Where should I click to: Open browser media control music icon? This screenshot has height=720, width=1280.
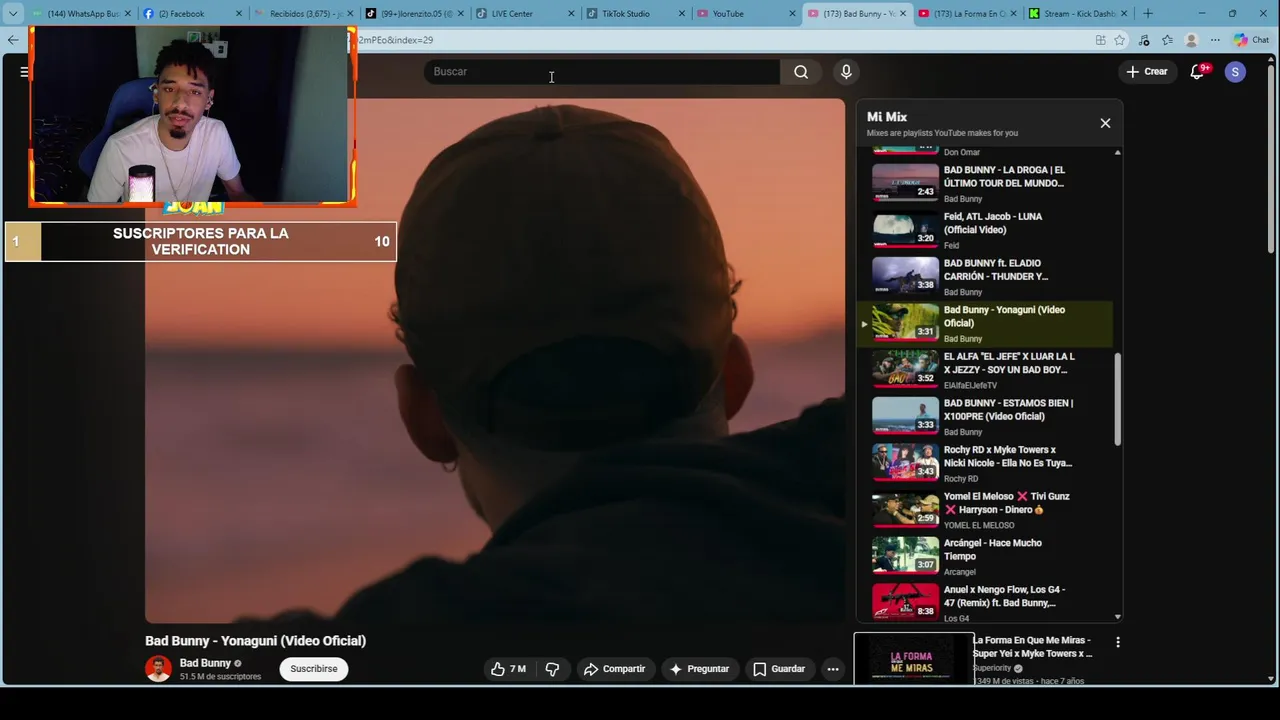click(1144, 40)
